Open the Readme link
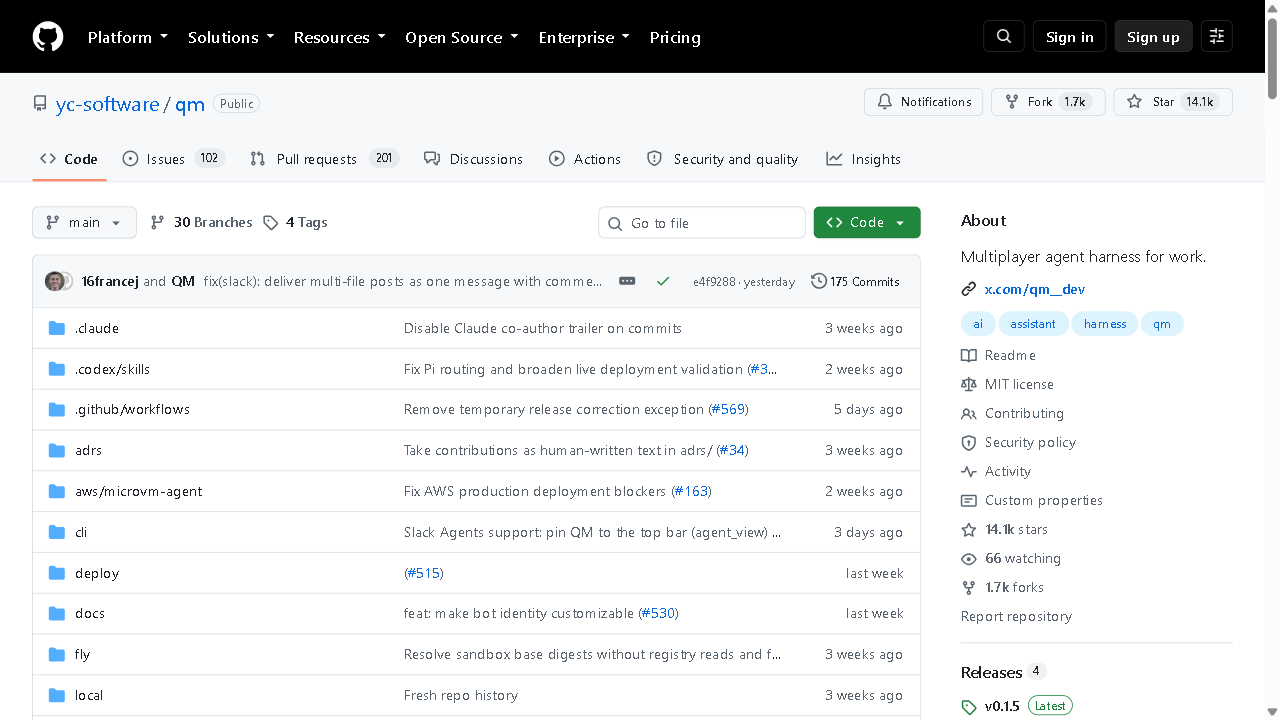 point(999,355)
